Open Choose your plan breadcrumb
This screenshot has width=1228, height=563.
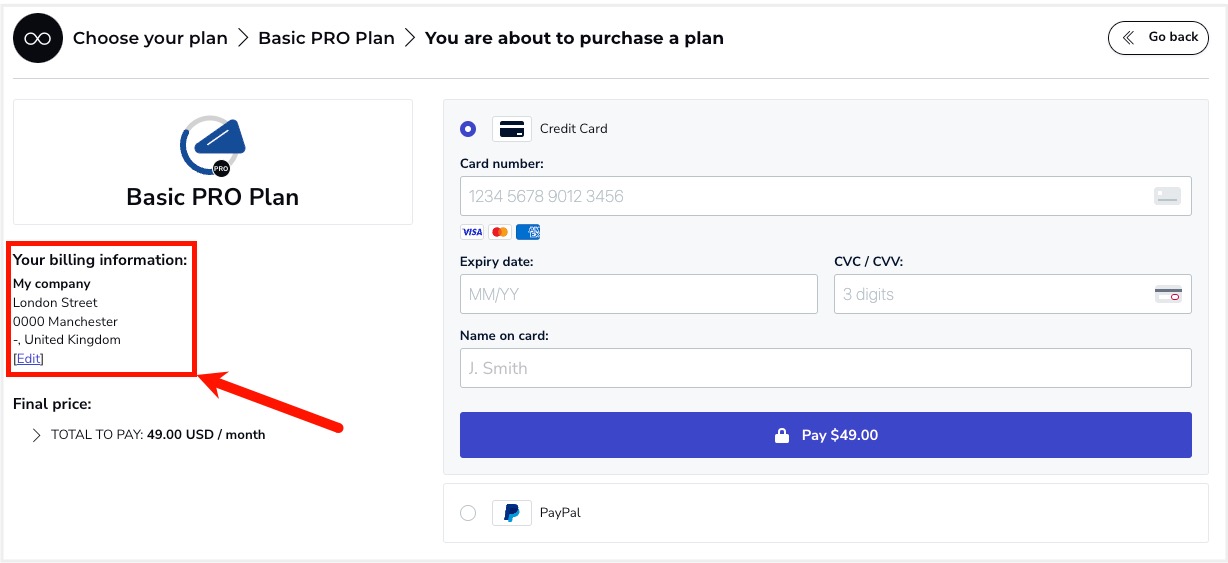pyautogui.click(x=150, y=38)
